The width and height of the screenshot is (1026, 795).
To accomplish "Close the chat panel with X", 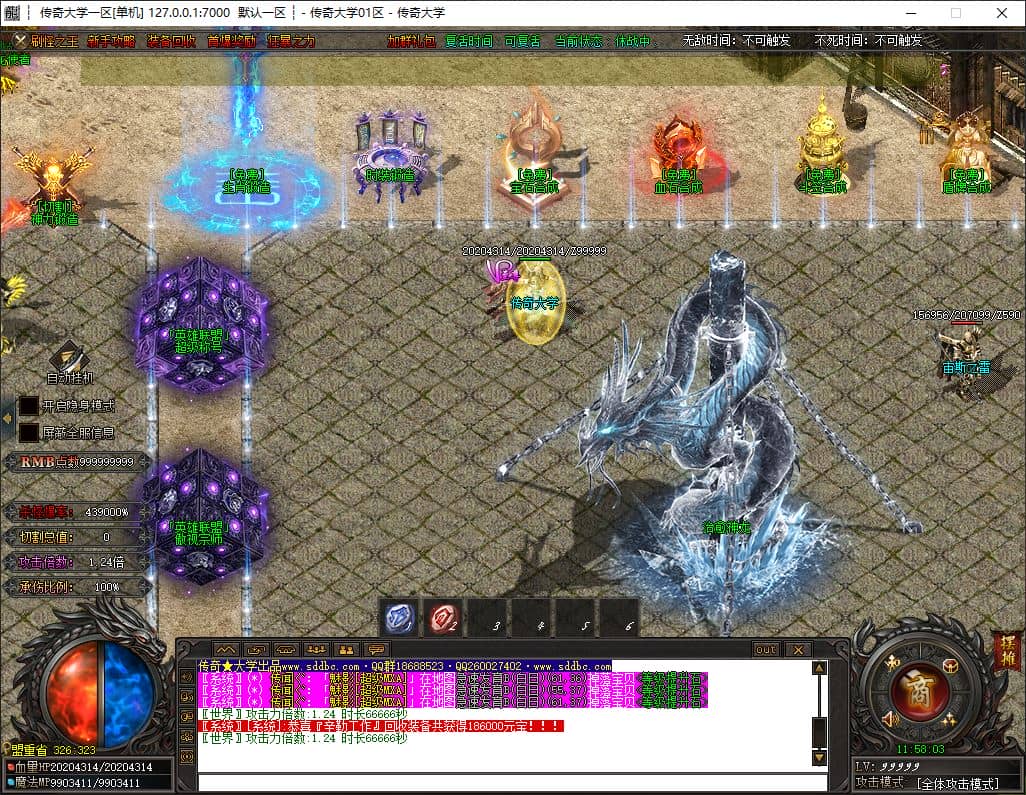I will tap(798, 649).
